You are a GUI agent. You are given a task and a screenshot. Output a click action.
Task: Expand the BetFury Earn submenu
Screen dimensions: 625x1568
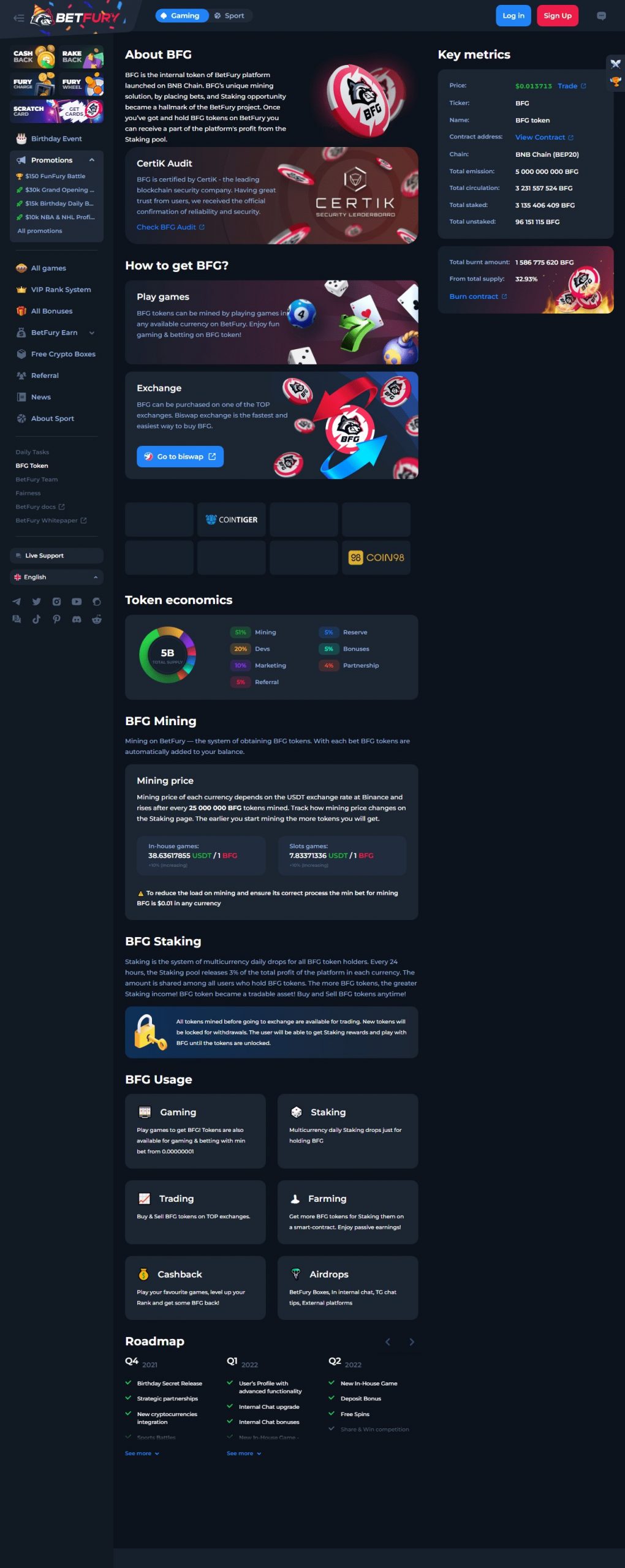(92, 333)
